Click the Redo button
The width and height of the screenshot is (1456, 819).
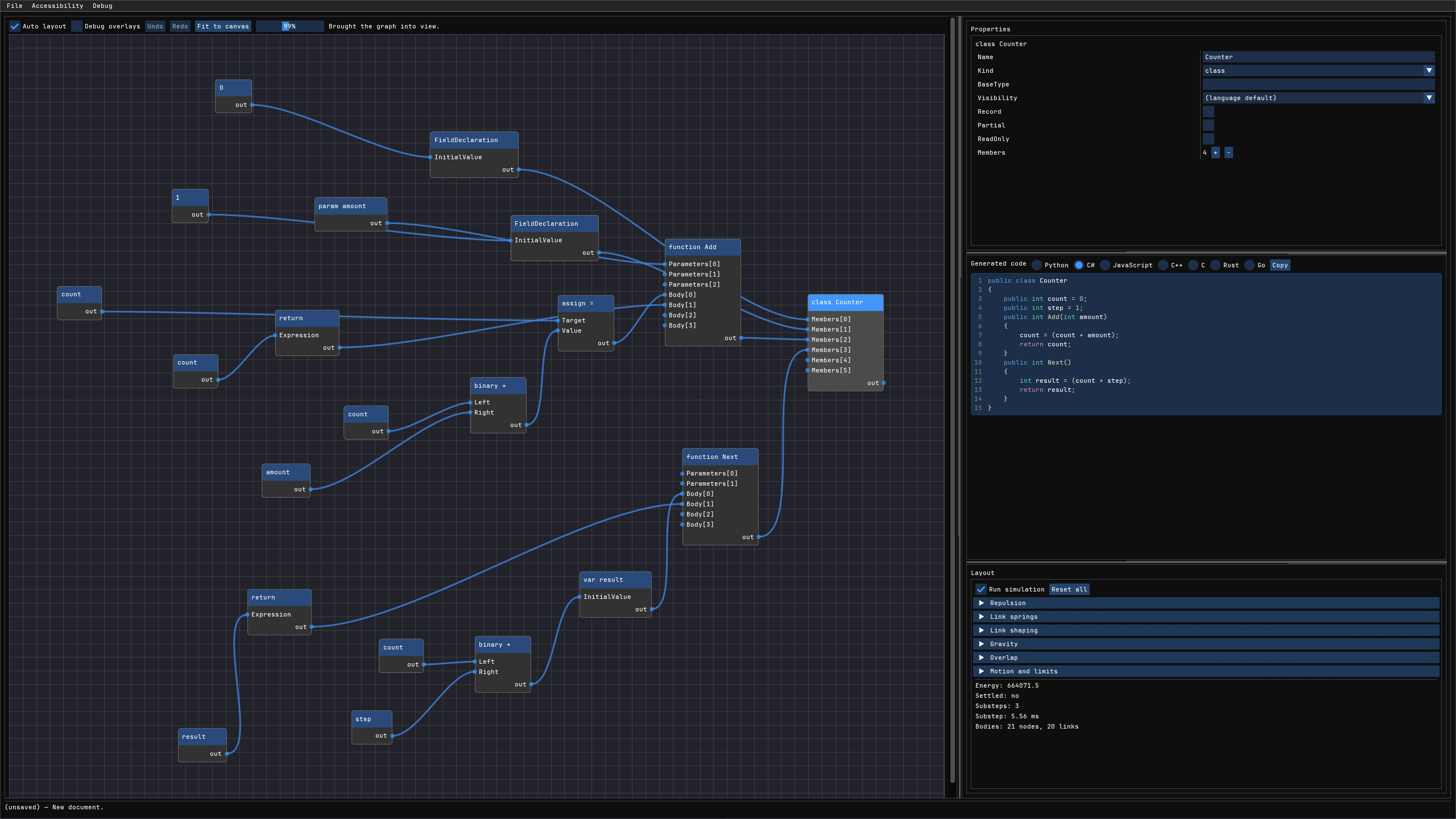click(x=180, y=26)
